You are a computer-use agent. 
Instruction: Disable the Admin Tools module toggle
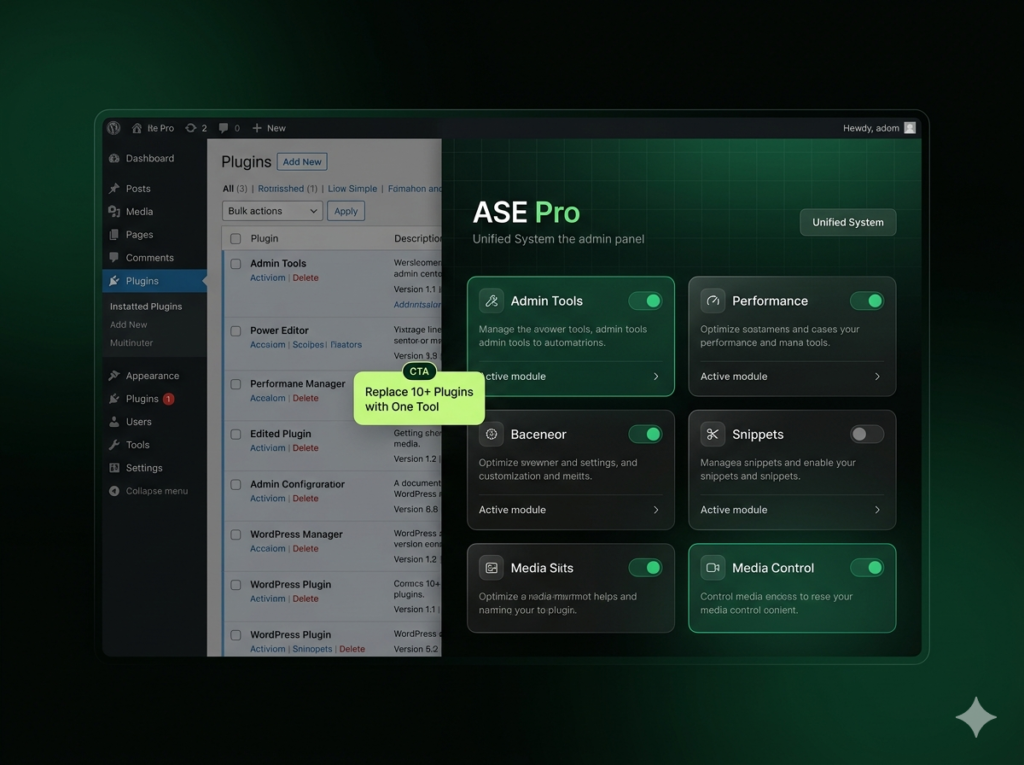(645, 301)
